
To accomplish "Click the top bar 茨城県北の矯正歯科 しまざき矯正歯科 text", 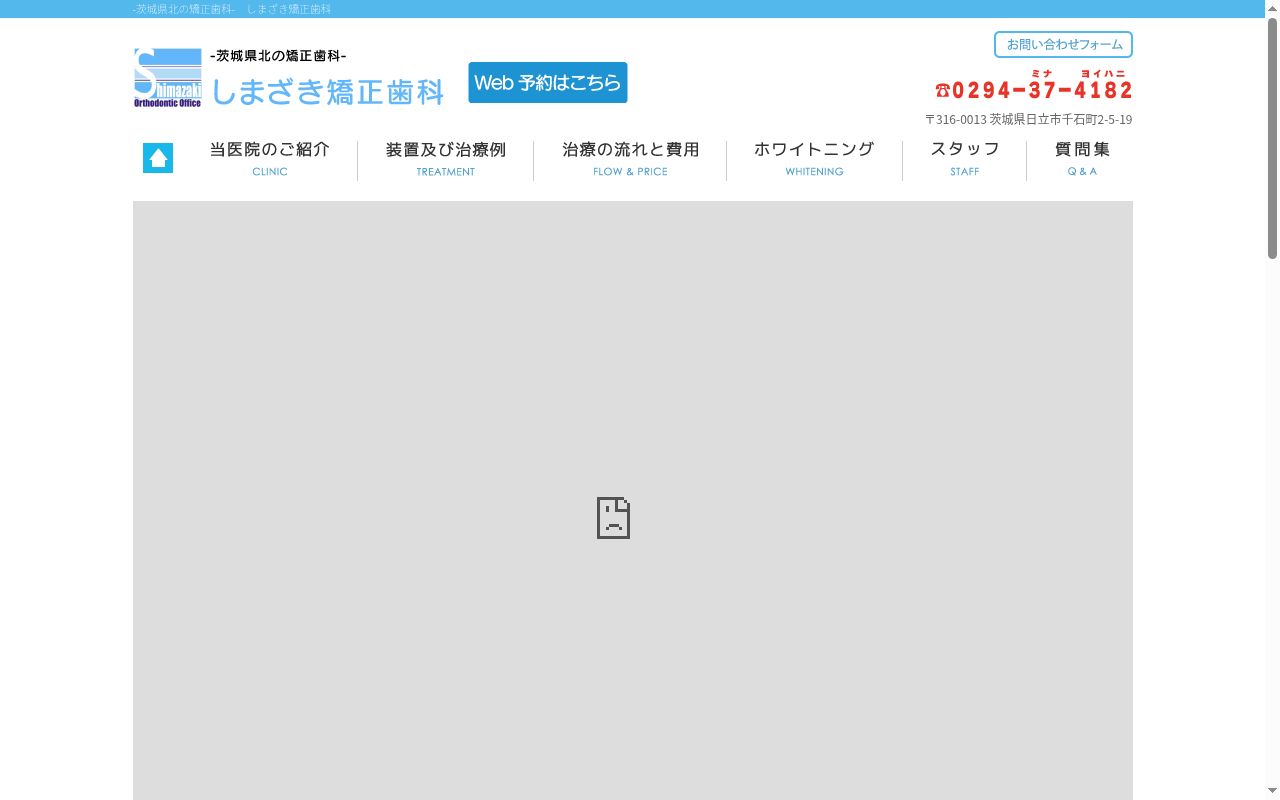I will [x=231, y=9].
